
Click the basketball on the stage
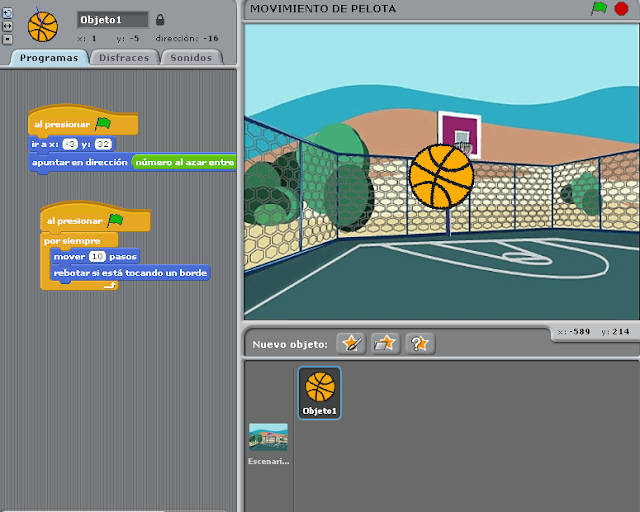coord(441,176)
